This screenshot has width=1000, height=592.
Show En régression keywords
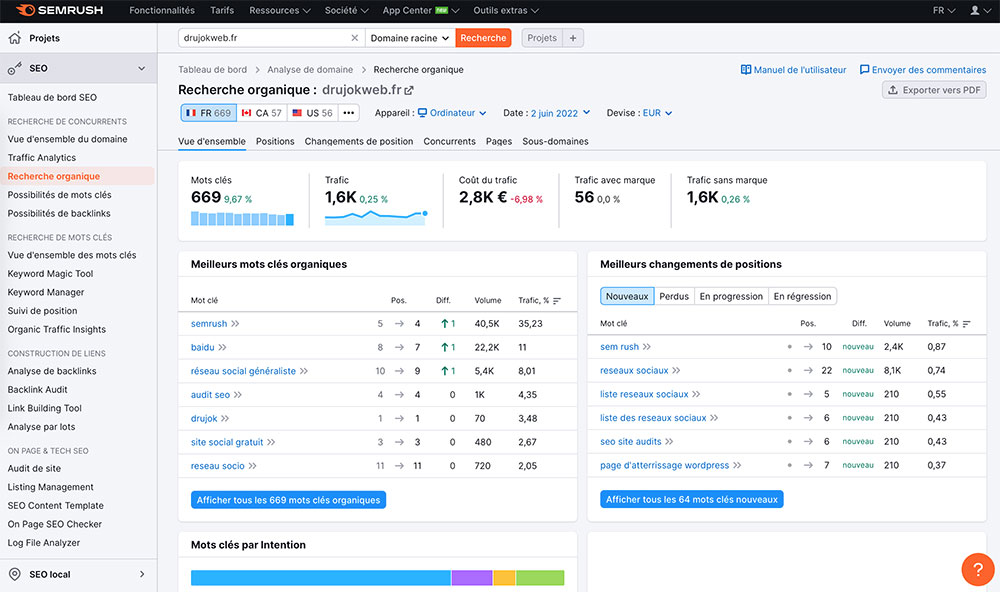pos(802,296)
